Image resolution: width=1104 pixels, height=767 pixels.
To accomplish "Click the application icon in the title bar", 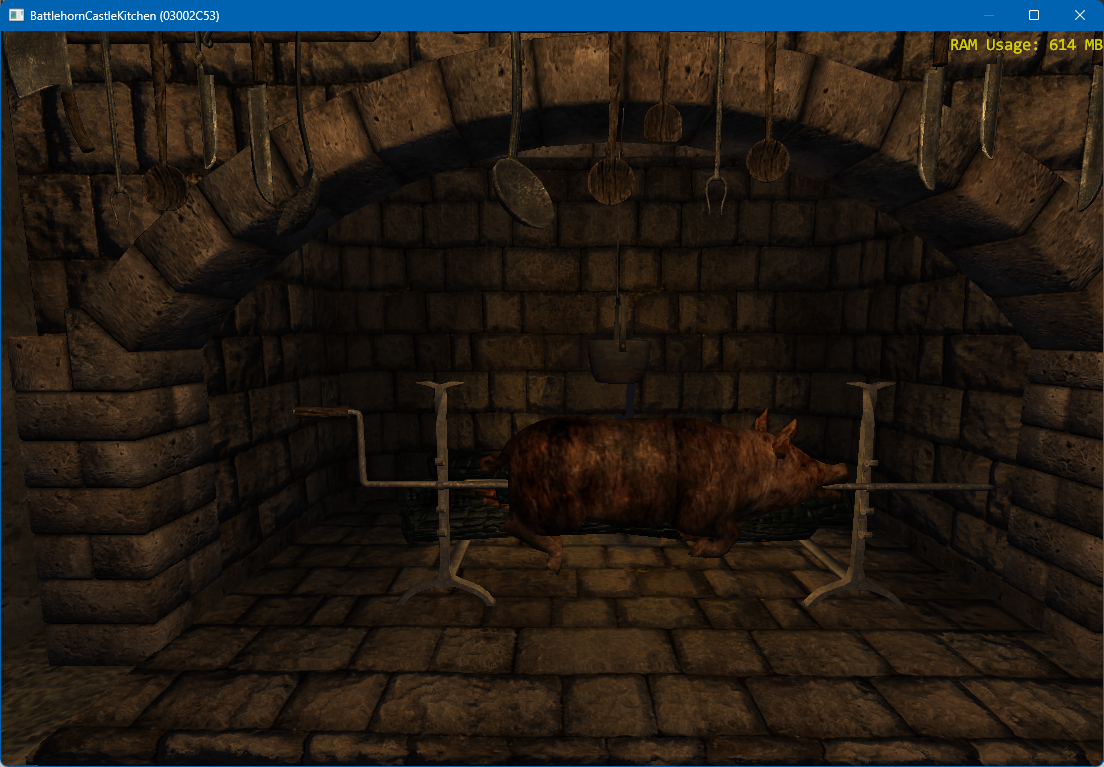I will click(16, 15).
